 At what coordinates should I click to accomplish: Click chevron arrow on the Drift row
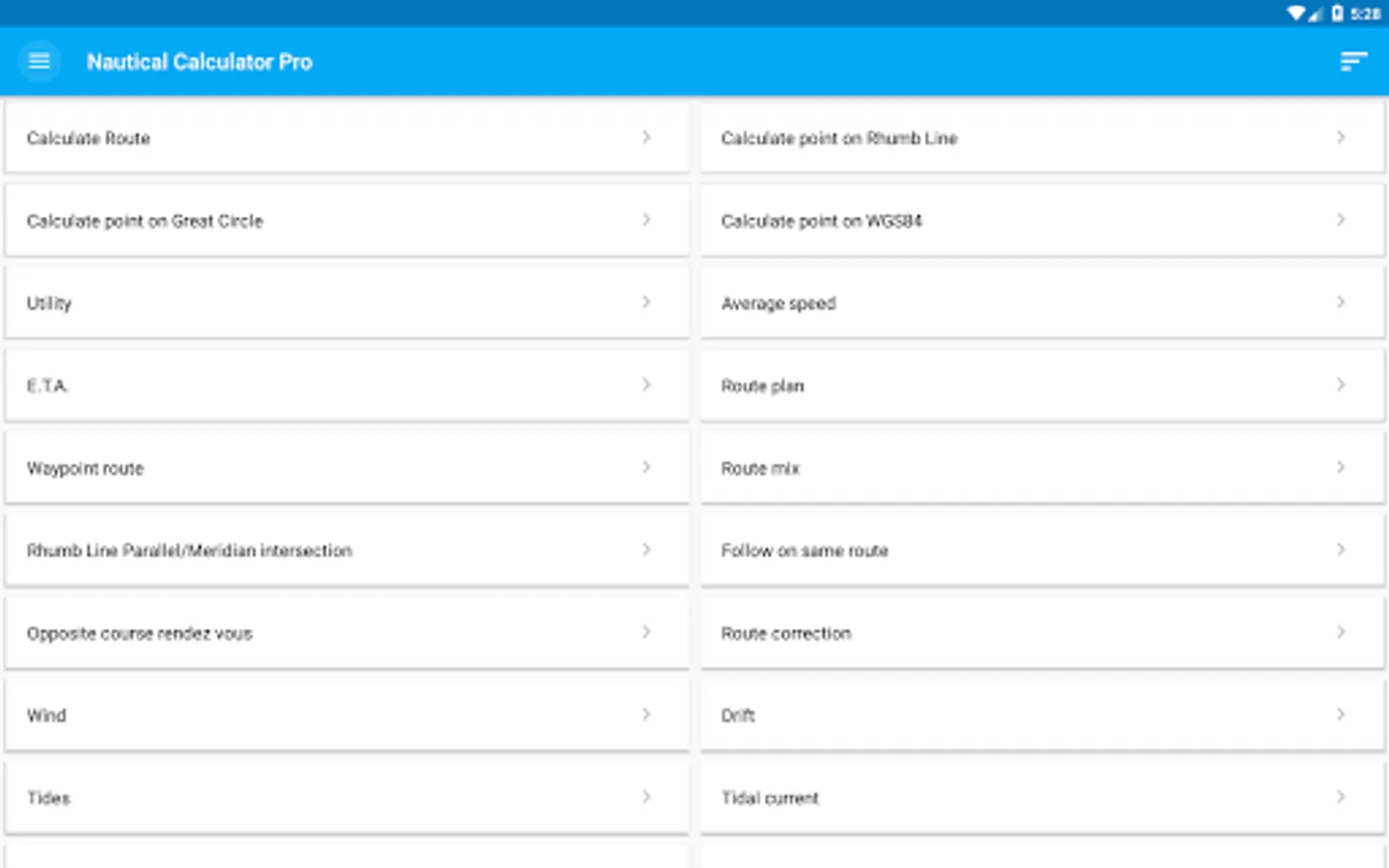(1341, 715)
